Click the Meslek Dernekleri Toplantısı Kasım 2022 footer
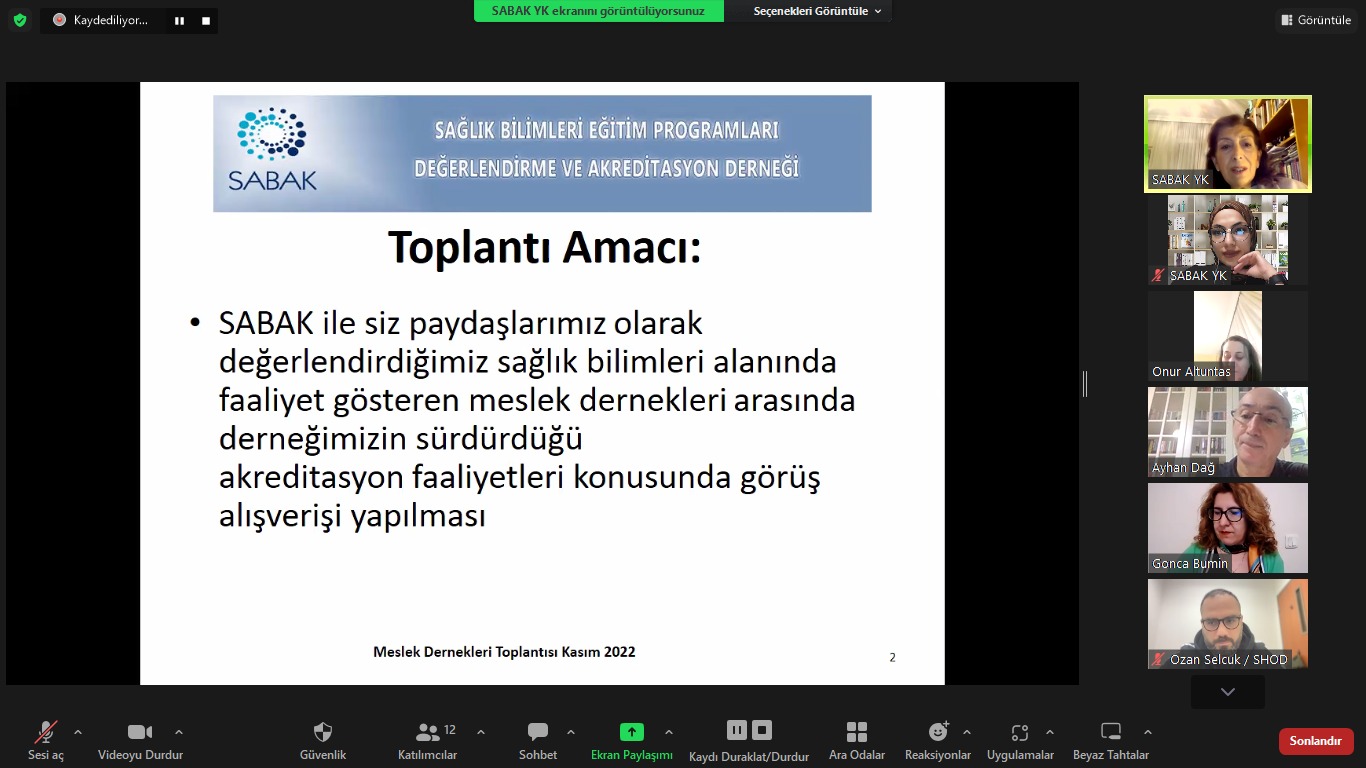 (x=504, y=652)
